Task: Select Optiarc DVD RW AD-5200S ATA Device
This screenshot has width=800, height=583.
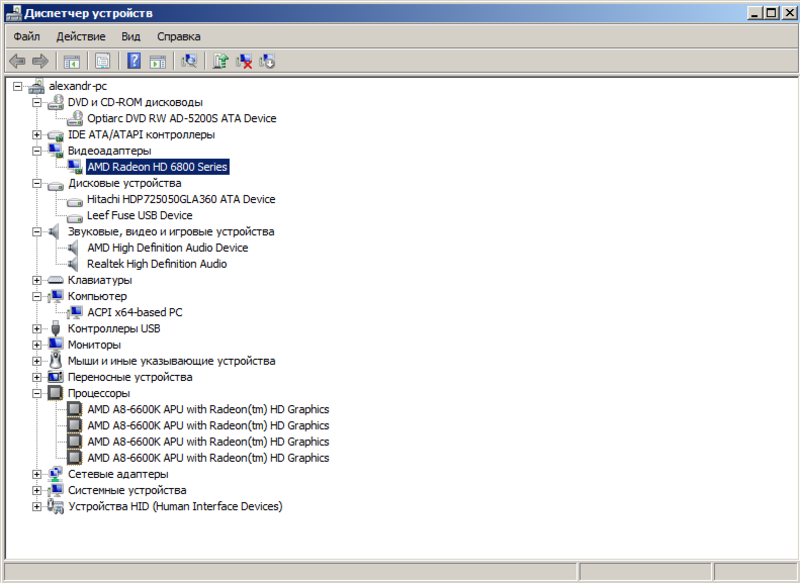Action: 182,118
